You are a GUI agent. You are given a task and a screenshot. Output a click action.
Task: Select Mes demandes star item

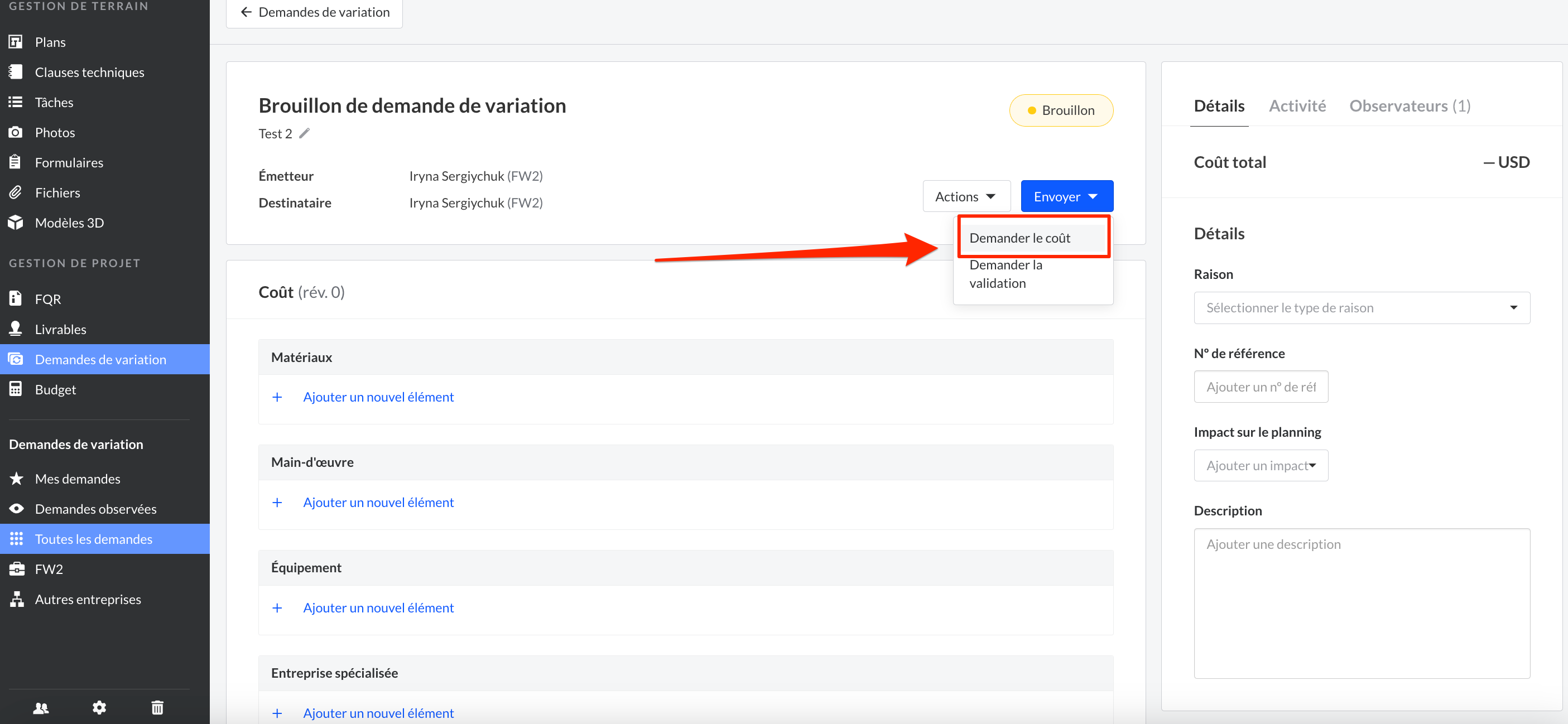pos(78,479)
